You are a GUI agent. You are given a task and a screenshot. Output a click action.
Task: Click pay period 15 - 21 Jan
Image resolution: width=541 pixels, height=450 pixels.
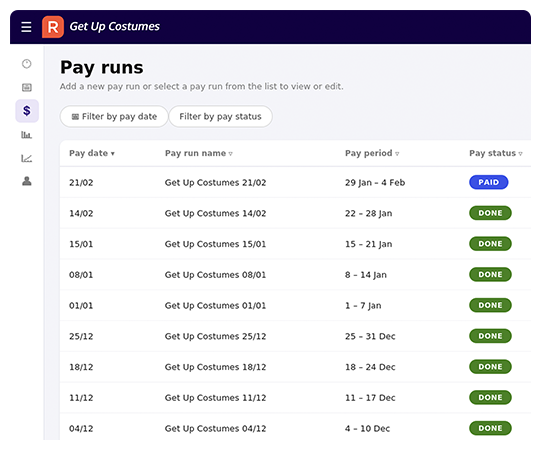point(368,244)
